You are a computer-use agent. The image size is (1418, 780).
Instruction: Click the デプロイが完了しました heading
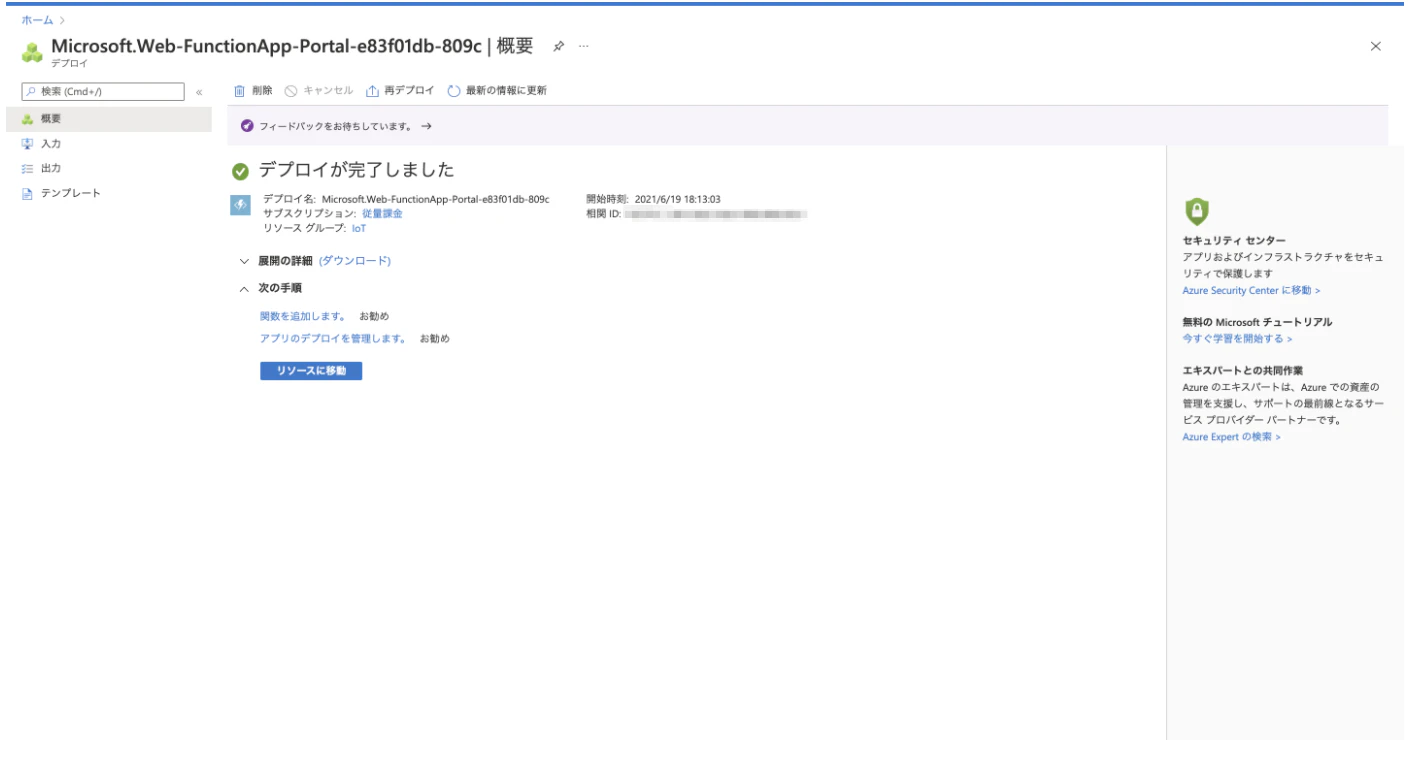tap(357, 170)
